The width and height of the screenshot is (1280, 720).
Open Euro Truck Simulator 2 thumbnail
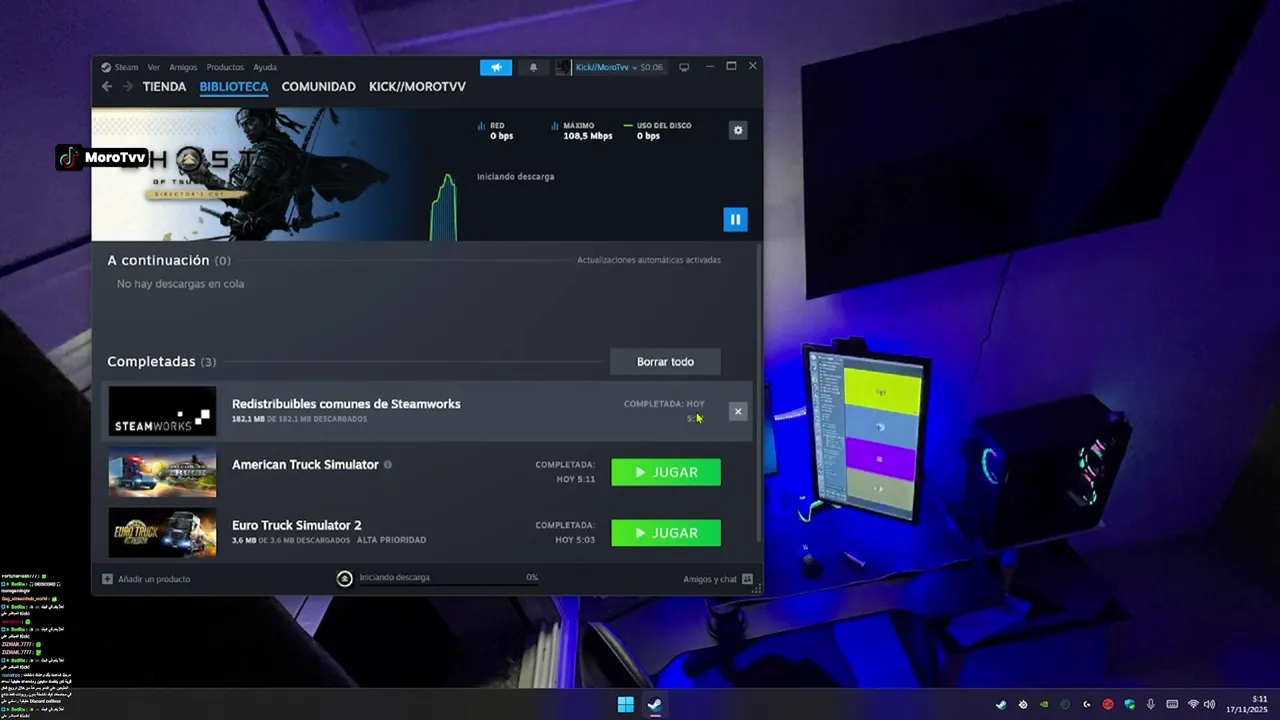[x=162, y=533]
